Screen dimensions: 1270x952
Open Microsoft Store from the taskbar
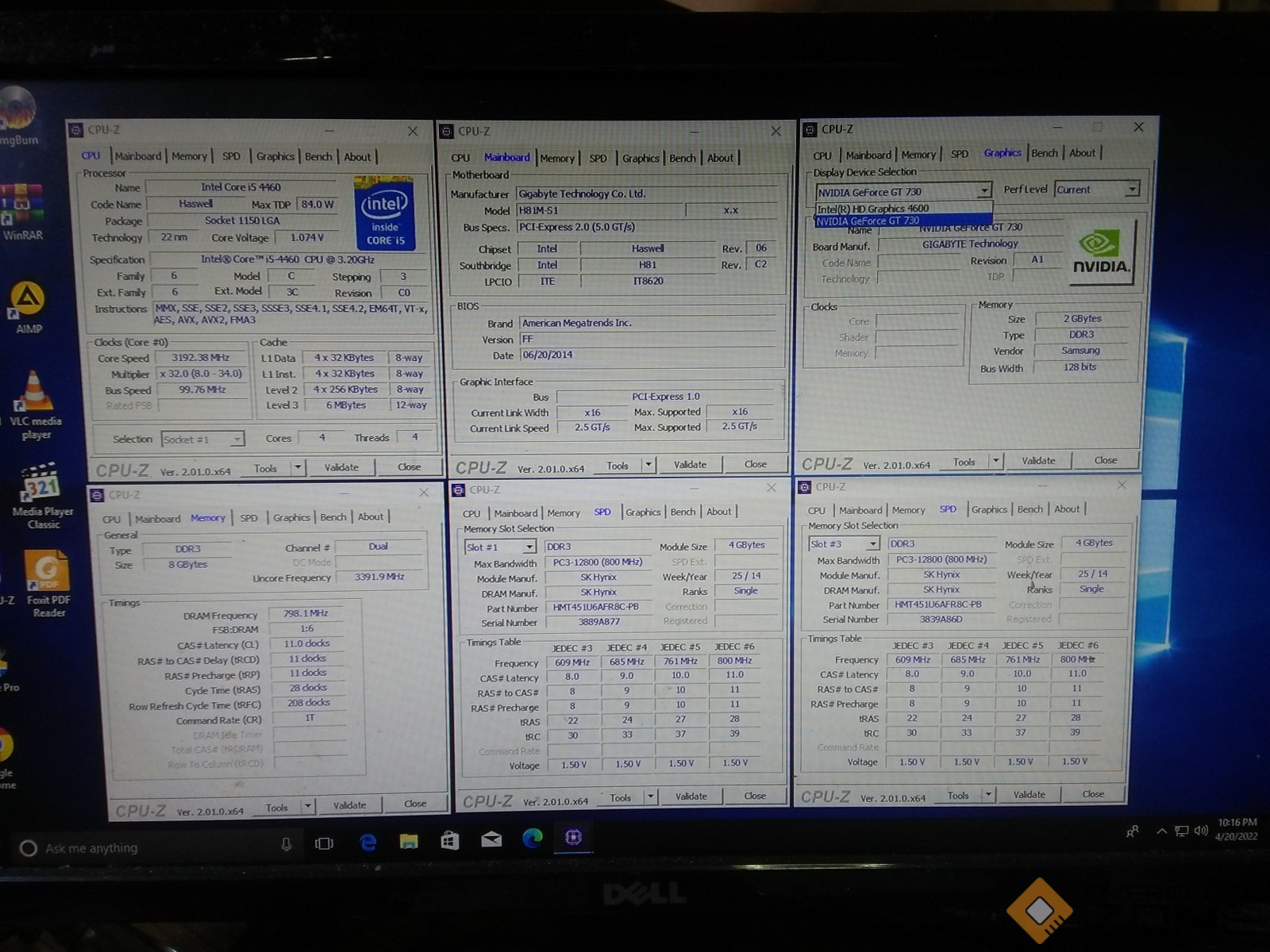point(450,839)
